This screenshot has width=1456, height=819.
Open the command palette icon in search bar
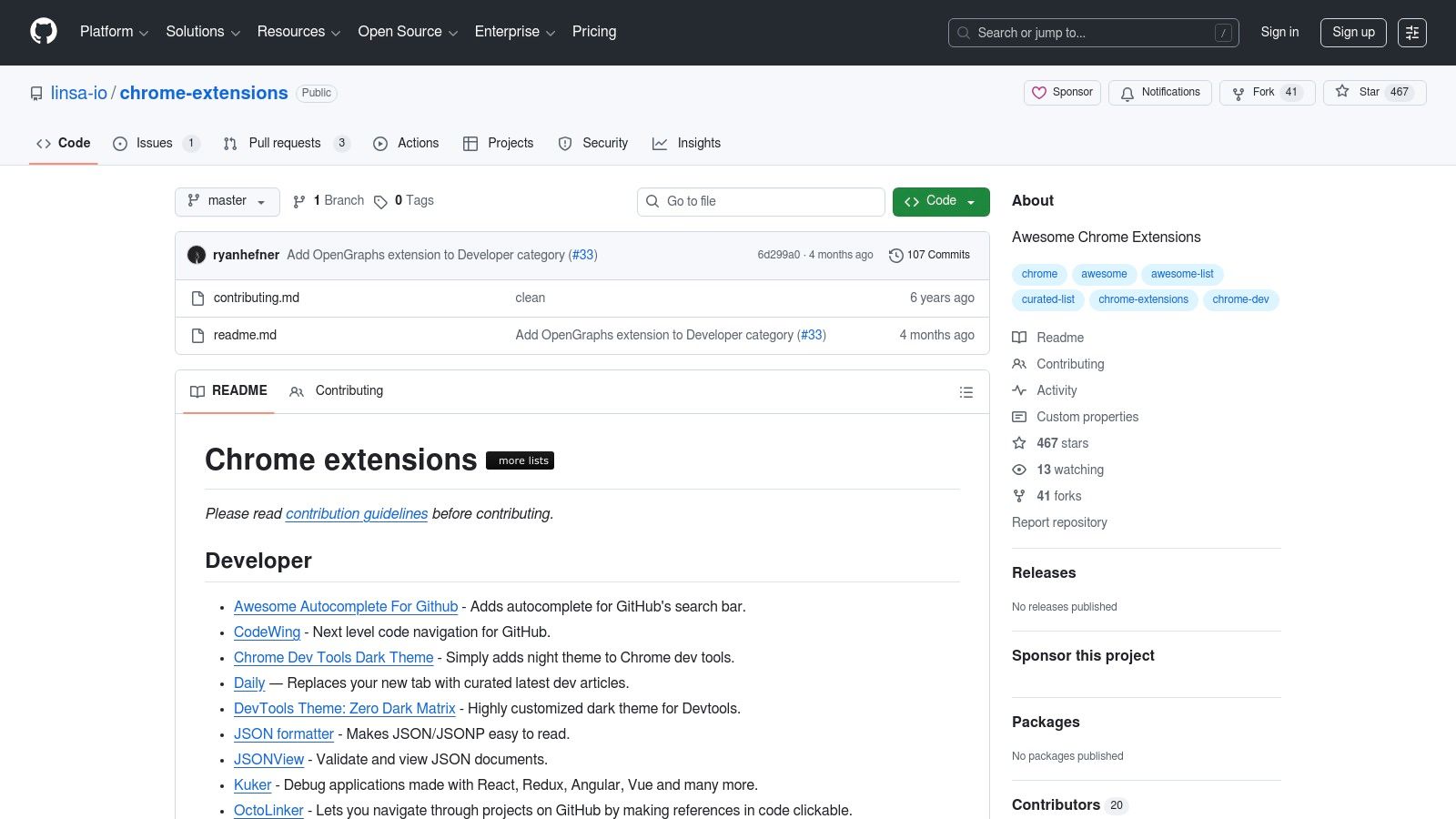pyautogui.click(x=1224, y=32)
